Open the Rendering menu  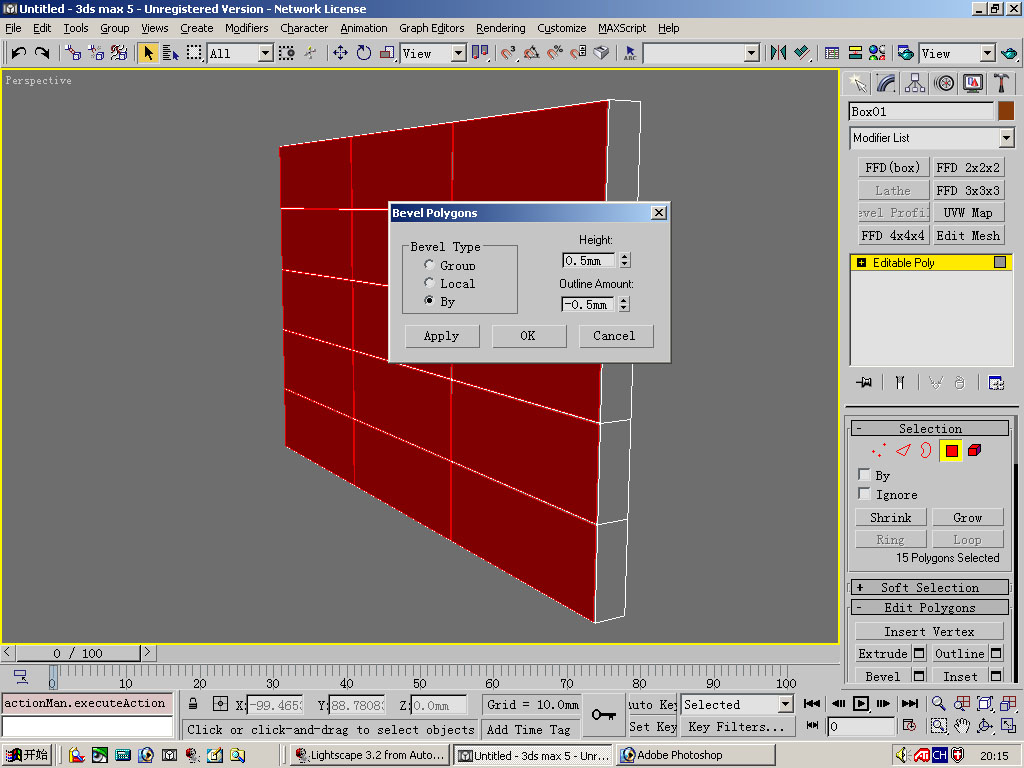[x=500, y=28]
